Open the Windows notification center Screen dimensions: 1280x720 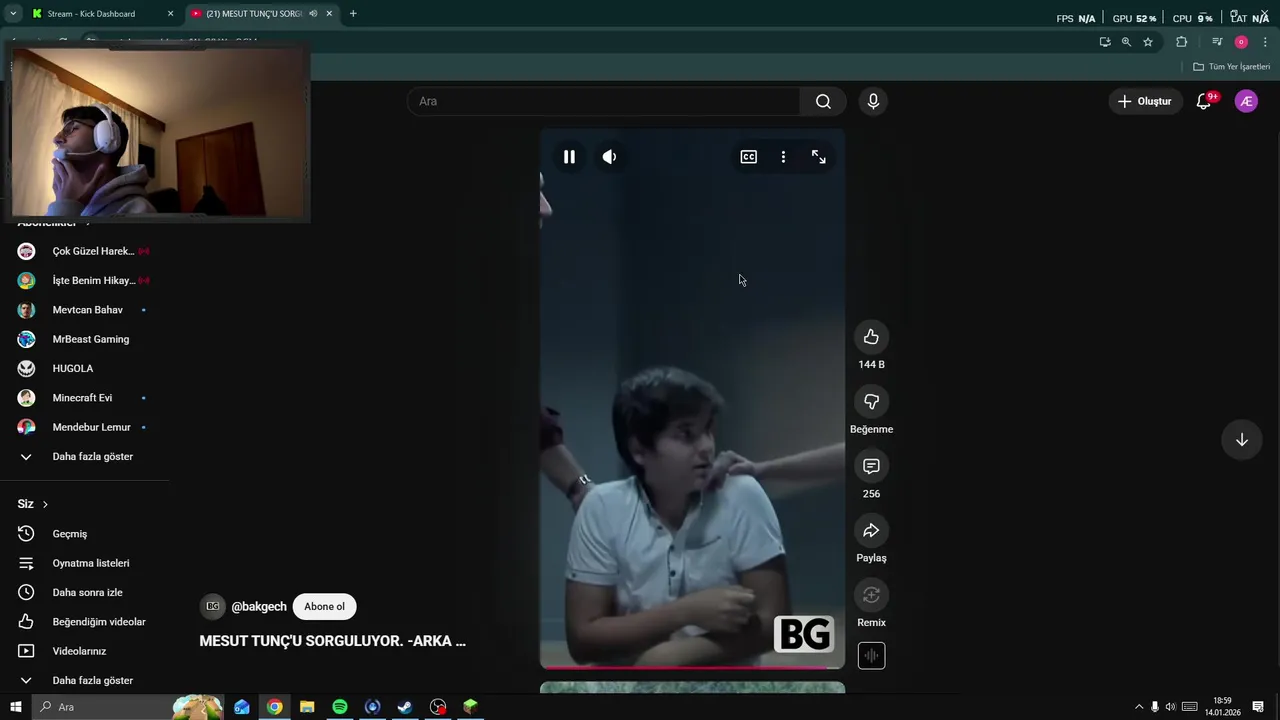pyautogui.click(x=1258, y=707)
